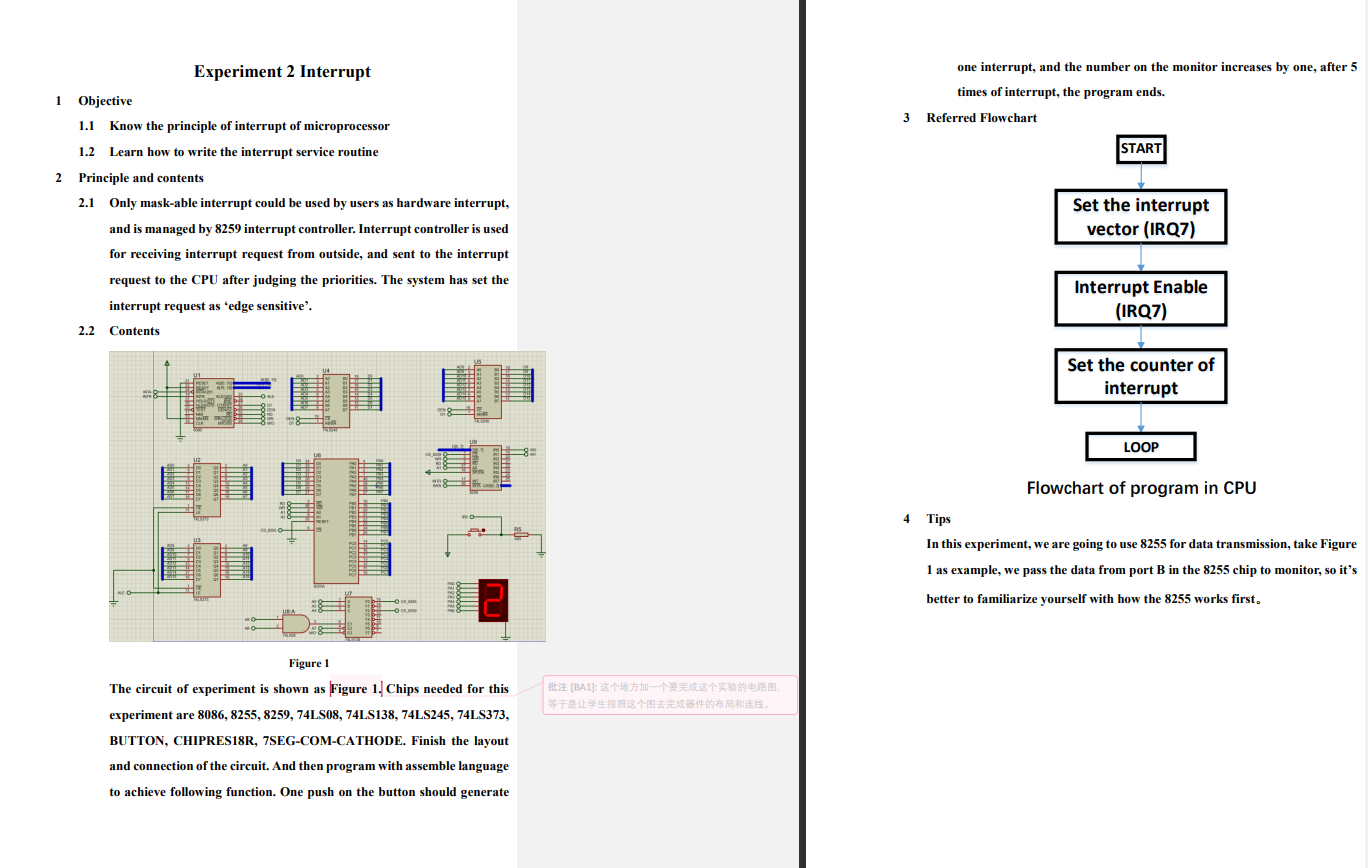Click the red 7-segment display showing 2
Image resolution: width=1368 pixels, height=868 pixels.
(x=494, y=601)
